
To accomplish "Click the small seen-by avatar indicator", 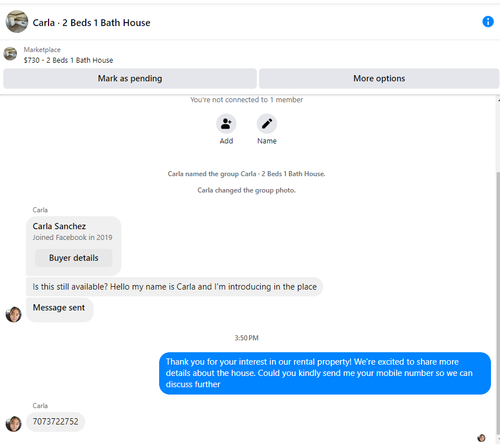I will click(x=481, y=438).
